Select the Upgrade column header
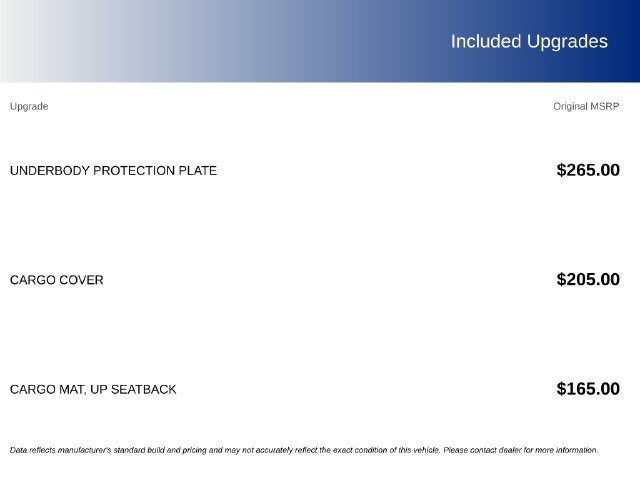 pyautogui.click(x=29, y=107)
